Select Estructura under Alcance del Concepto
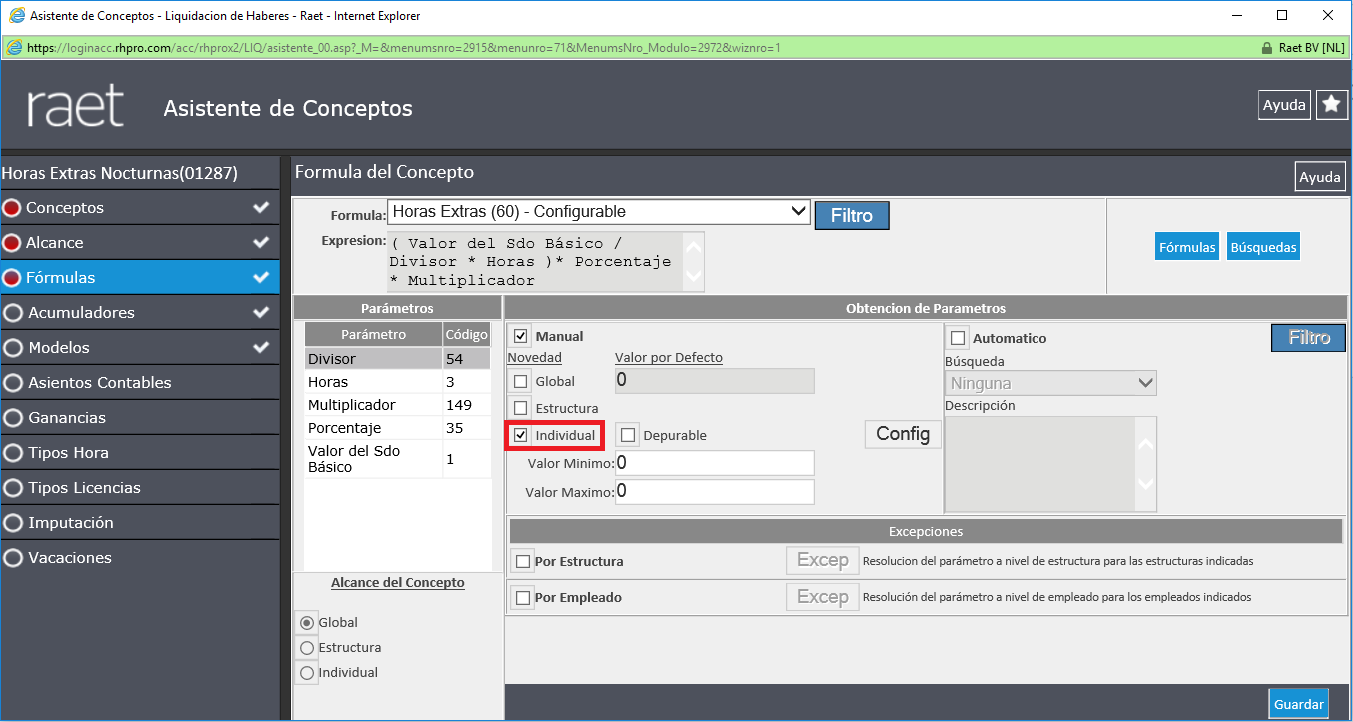The height and width of the screenshot is (722, 1353). (307, 648)
